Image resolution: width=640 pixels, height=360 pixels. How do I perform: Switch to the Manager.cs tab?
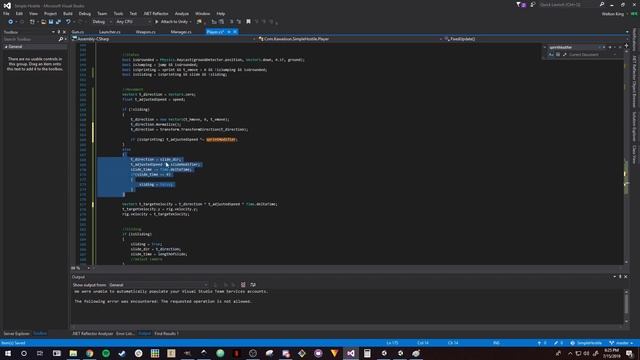[x=181, y=32]
